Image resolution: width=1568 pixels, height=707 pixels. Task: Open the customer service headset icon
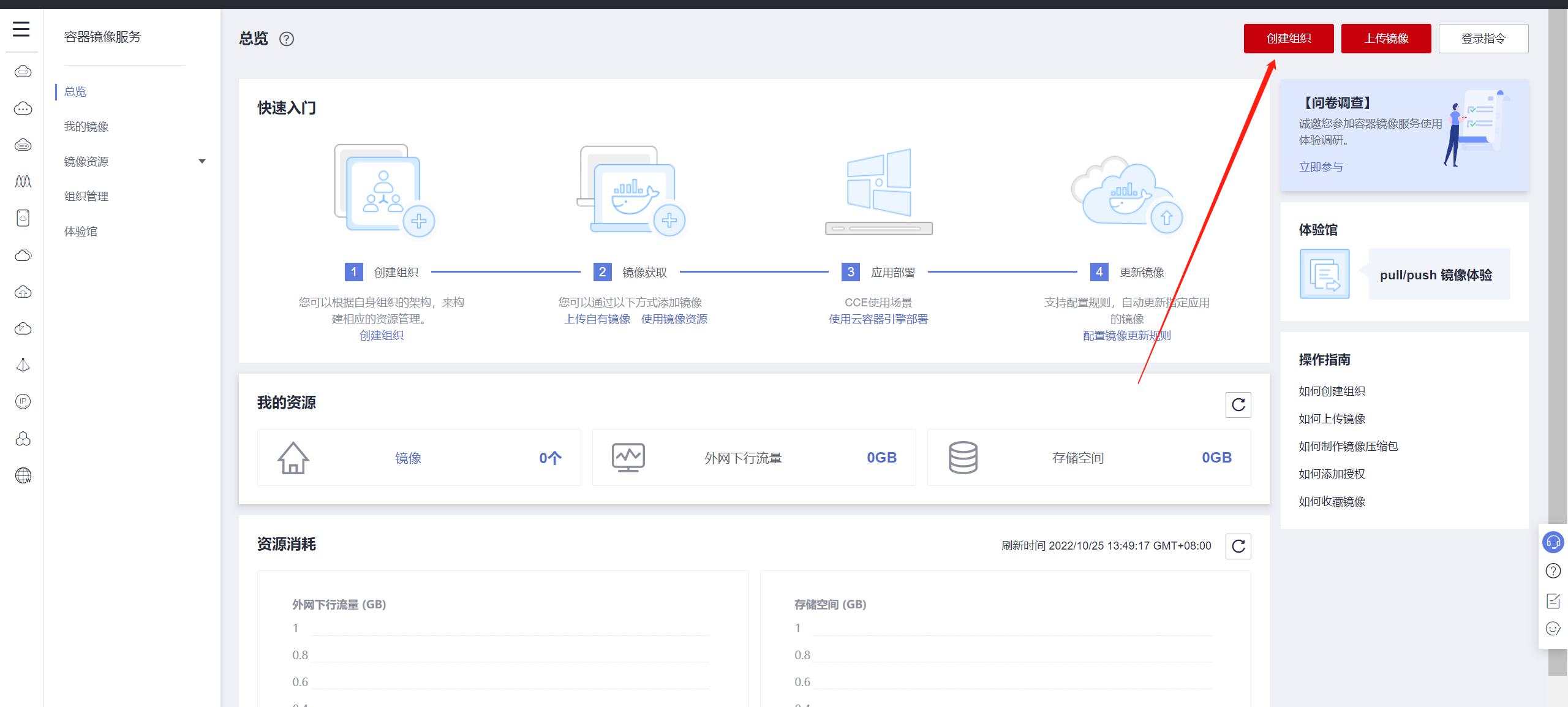pos(1553,542)
